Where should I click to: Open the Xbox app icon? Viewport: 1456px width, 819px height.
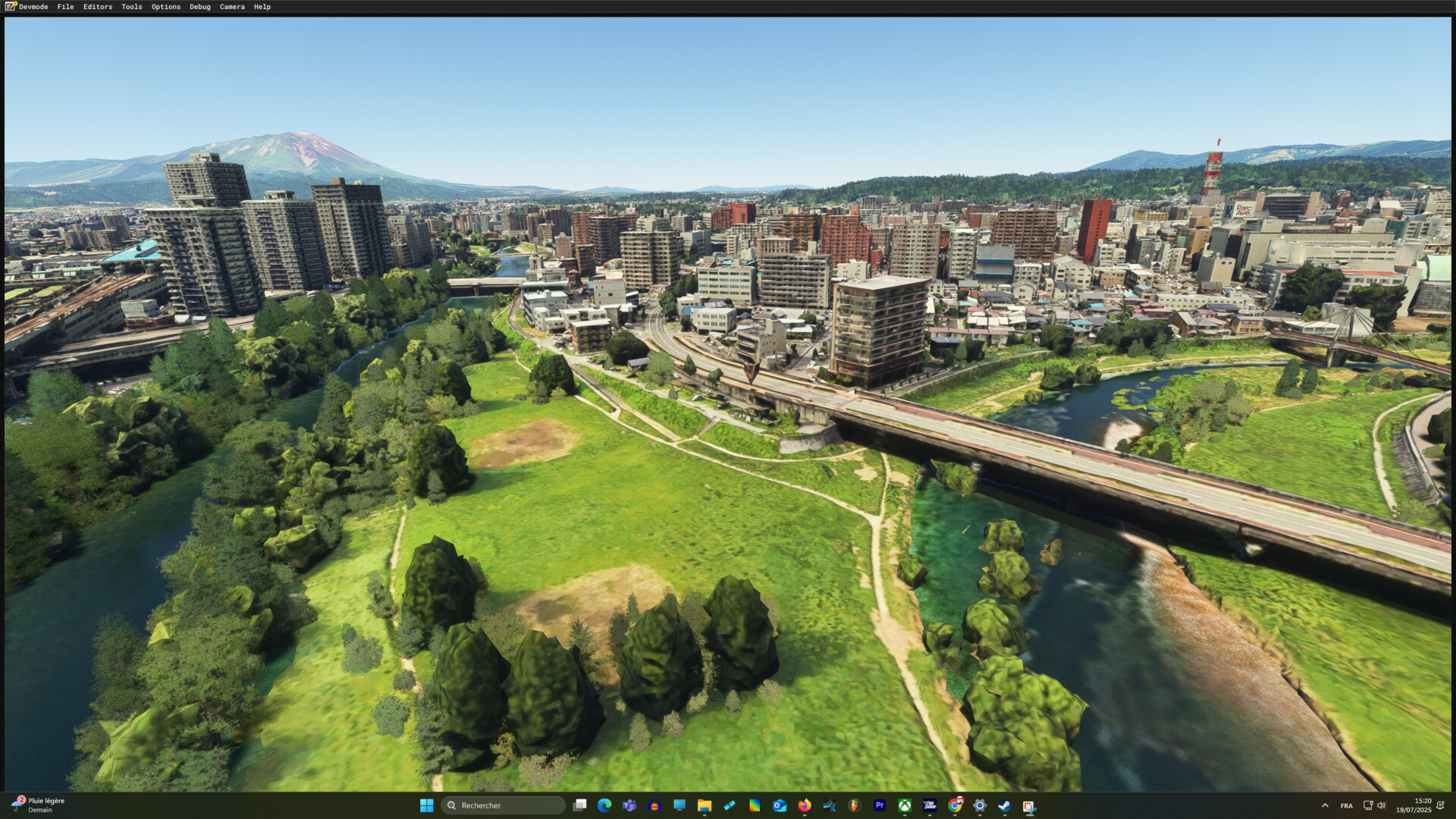(x=905, y=805)
